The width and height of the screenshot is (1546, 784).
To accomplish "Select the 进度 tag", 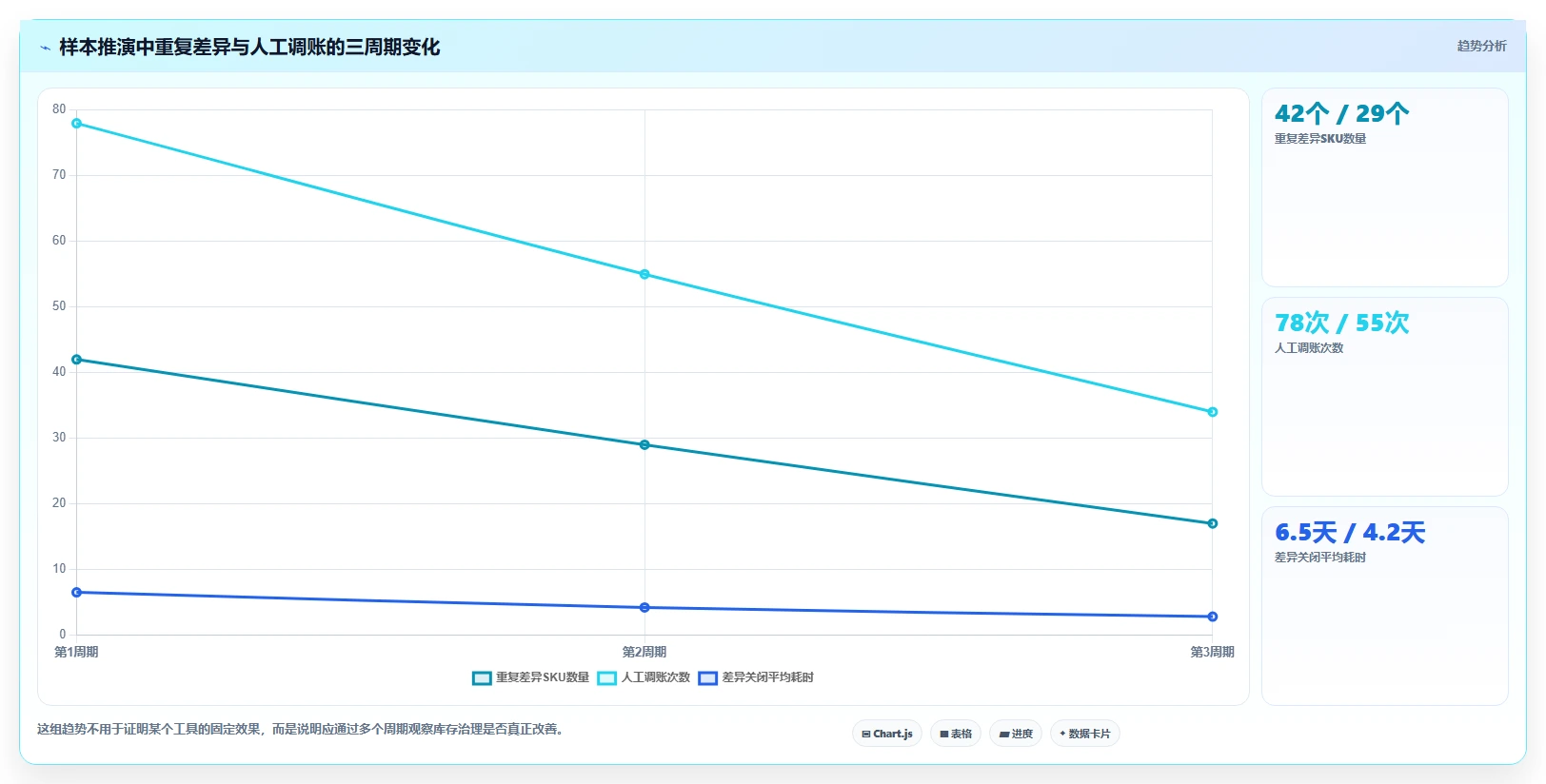I will pyautogui.click(x=1016, y=734).
